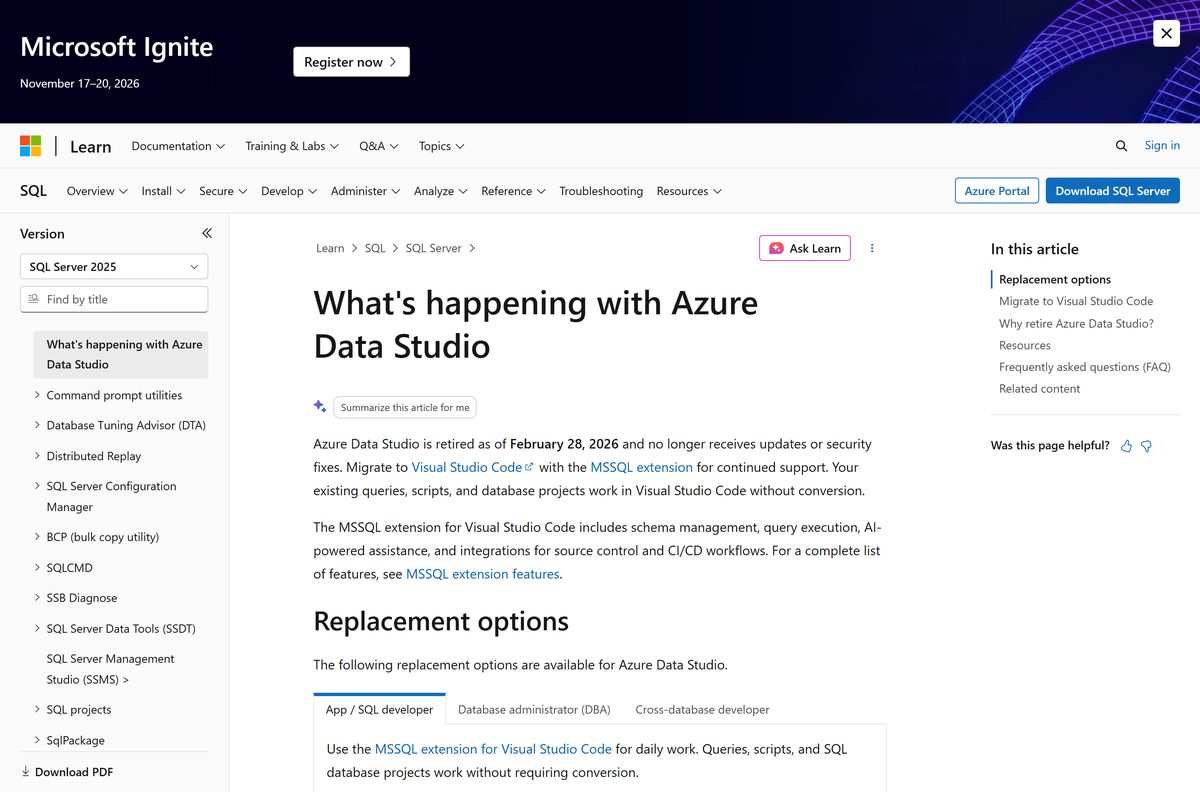Image resolution: width=1200 pixels, height=792 pixels.
Task: Select What's happening with Azure Data Studio item
Action: point(120,354)
